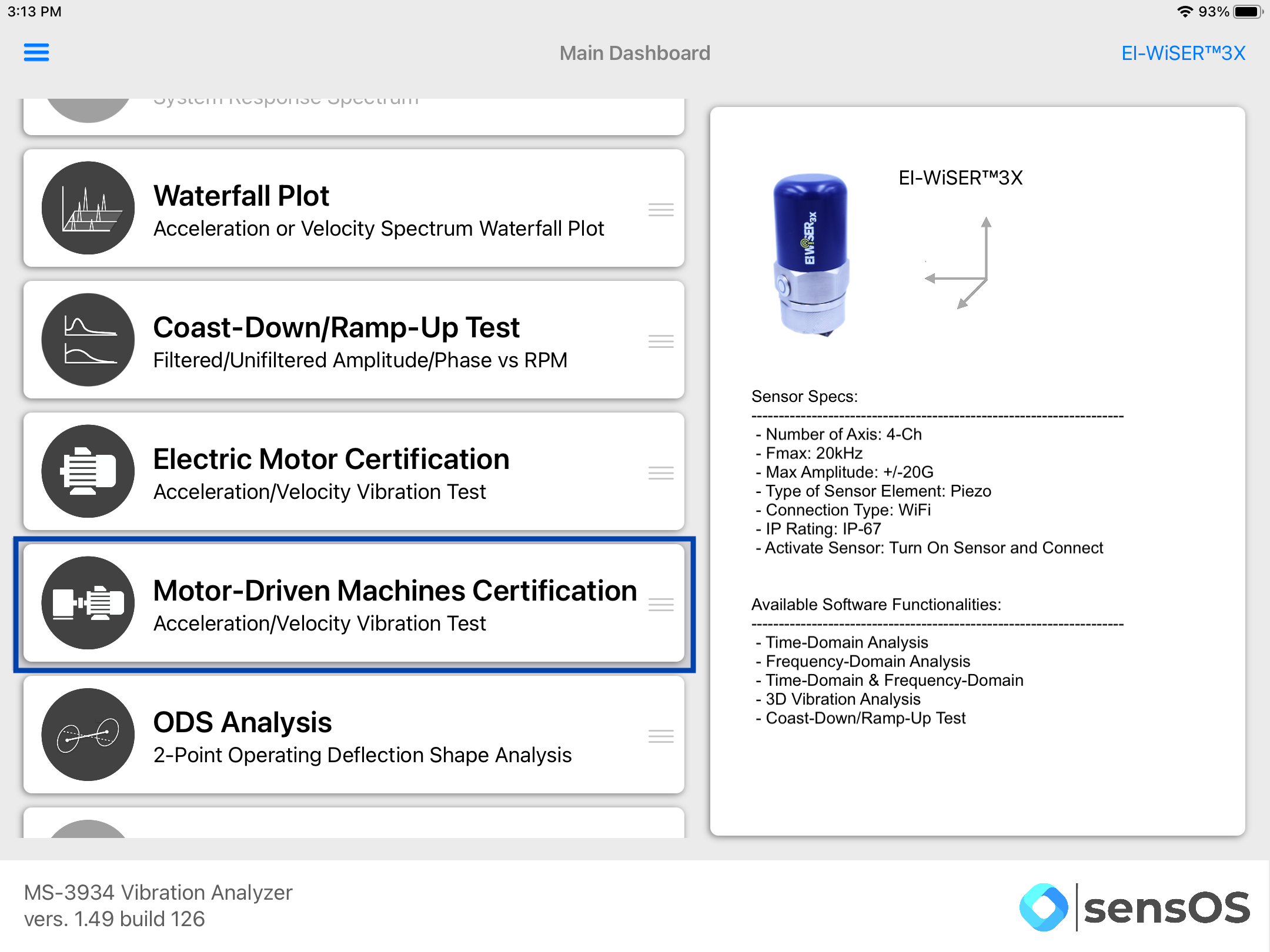Open the Waterfall Plot icon
Image resolution: width=1270 pixels, height=952 pixels.
click(88, 208)
